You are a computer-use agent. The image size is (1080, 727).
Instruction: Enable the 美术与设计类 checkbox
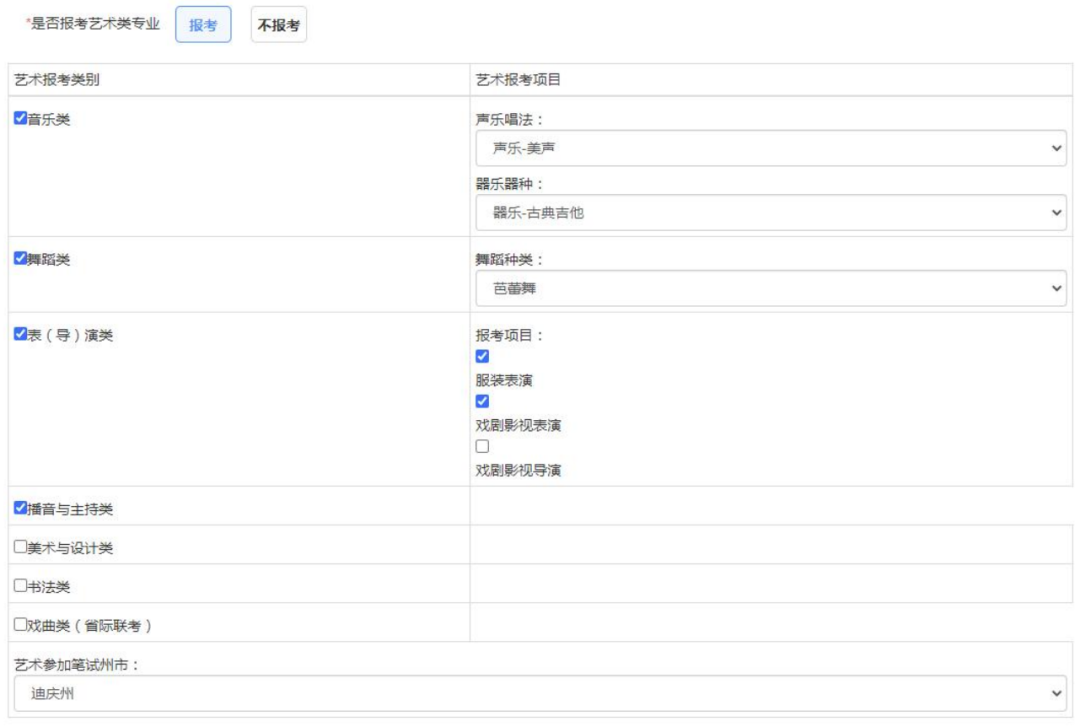tap(20, 547)
